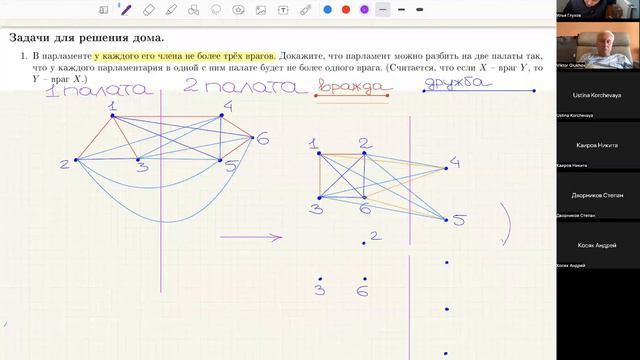This screenshot has height=360, width=640.
Task: Select Ustina Korchevaya participant tile
Action: (598, 95)
